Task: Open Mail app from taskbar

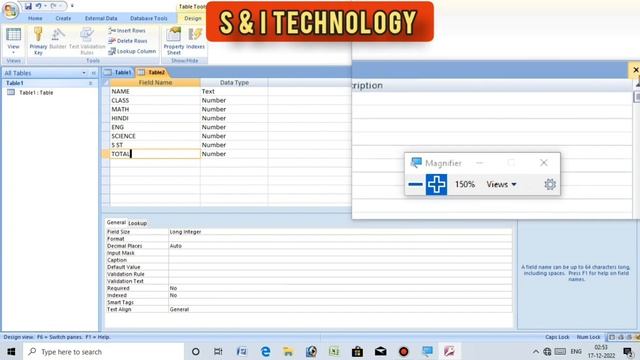Action: coord(380,351)
